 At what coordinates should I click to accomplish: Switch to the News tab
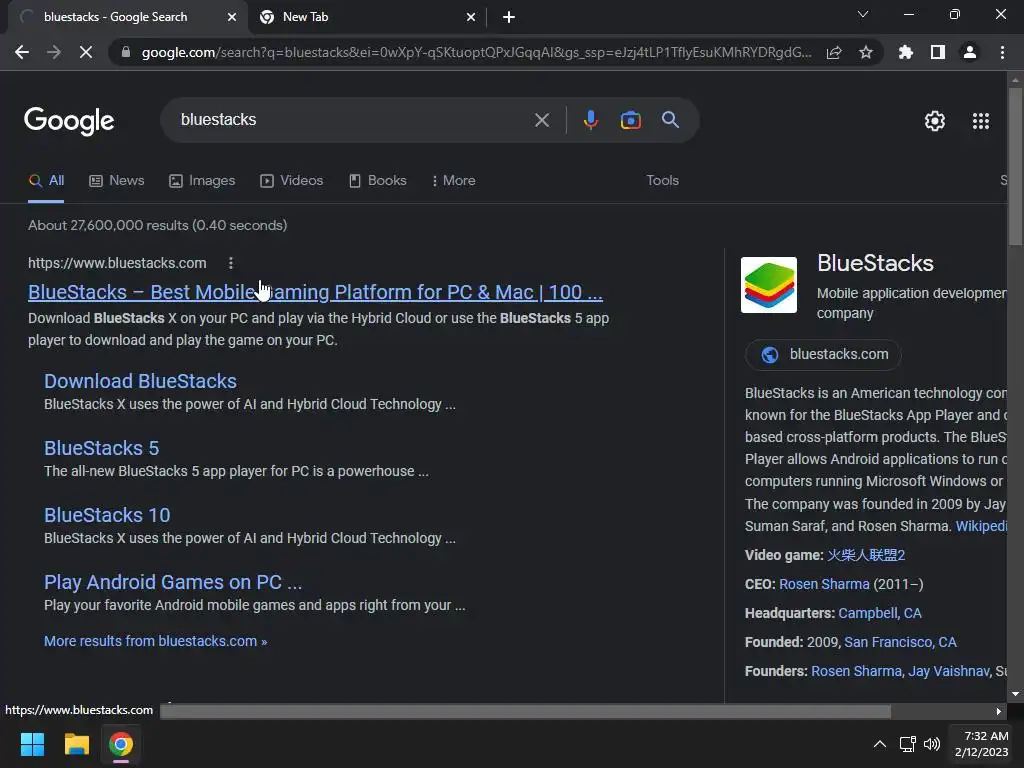[x=117, y=181]
